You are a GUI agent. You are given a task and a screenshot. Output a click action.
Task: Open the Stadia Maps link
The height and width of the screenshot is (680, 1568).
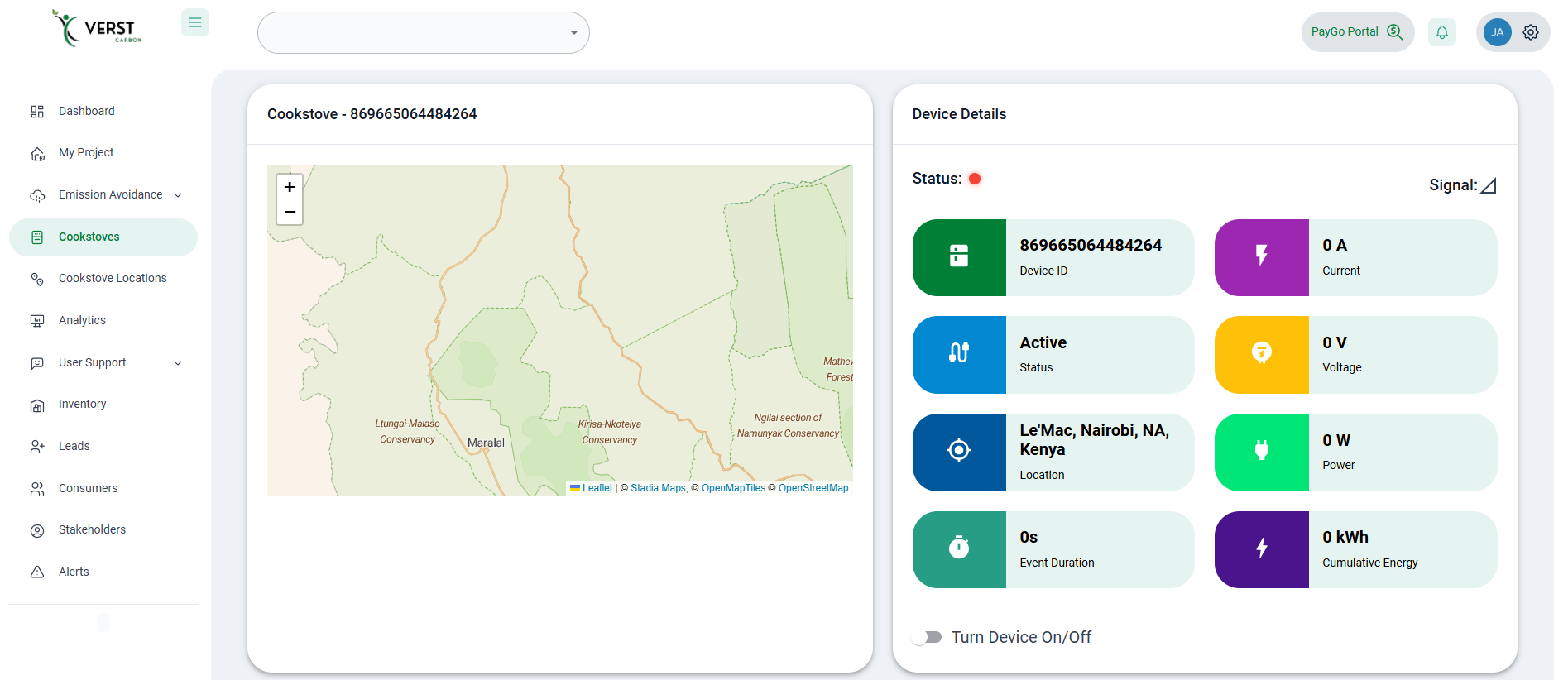tap(659, 488)
